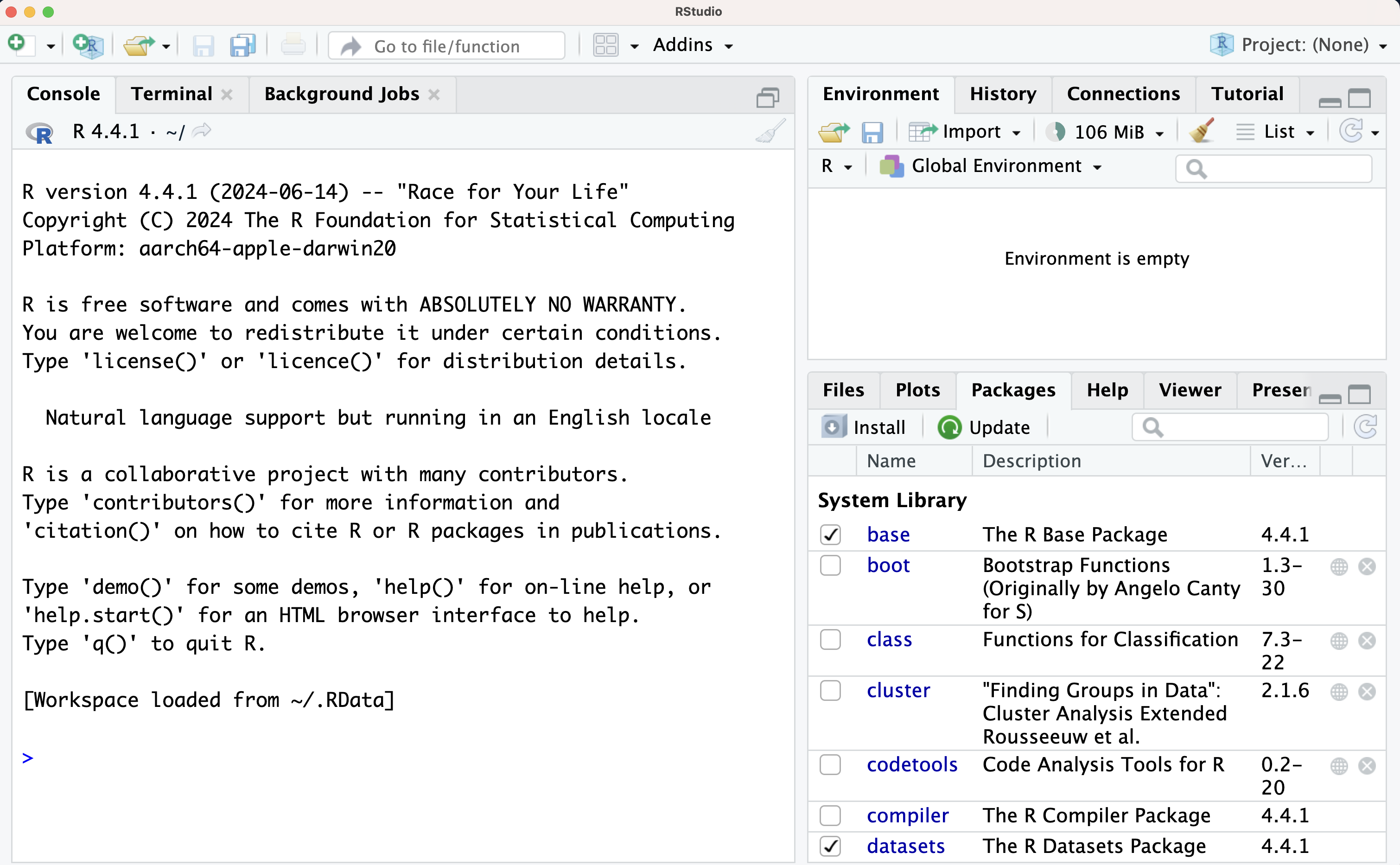
Task: Switch to the Background Jobs tab
Action: (x=342, y=94)
